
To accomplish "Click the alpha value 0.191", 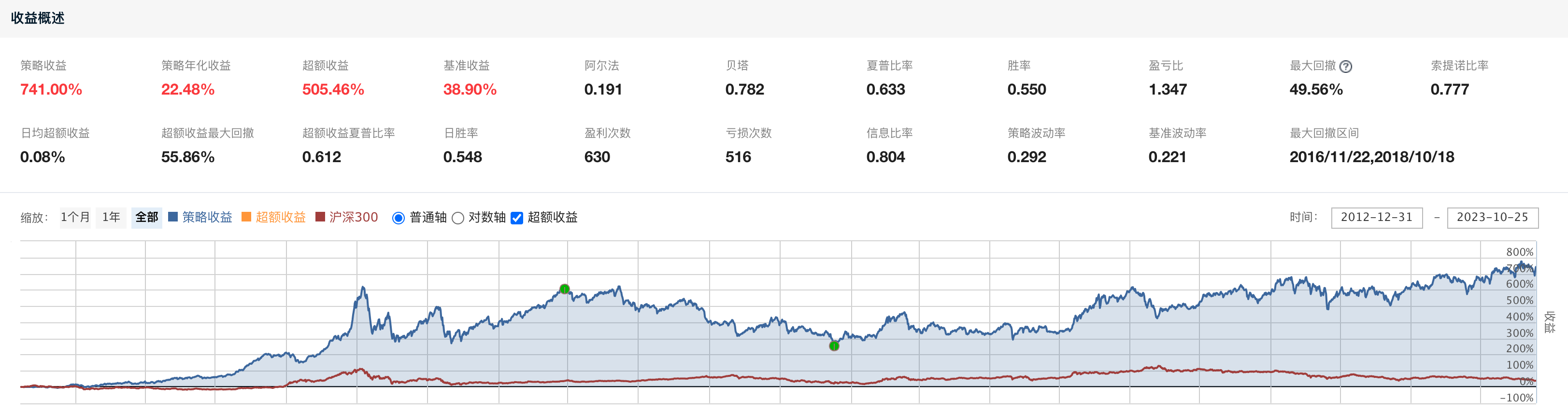I will [603, 89].
